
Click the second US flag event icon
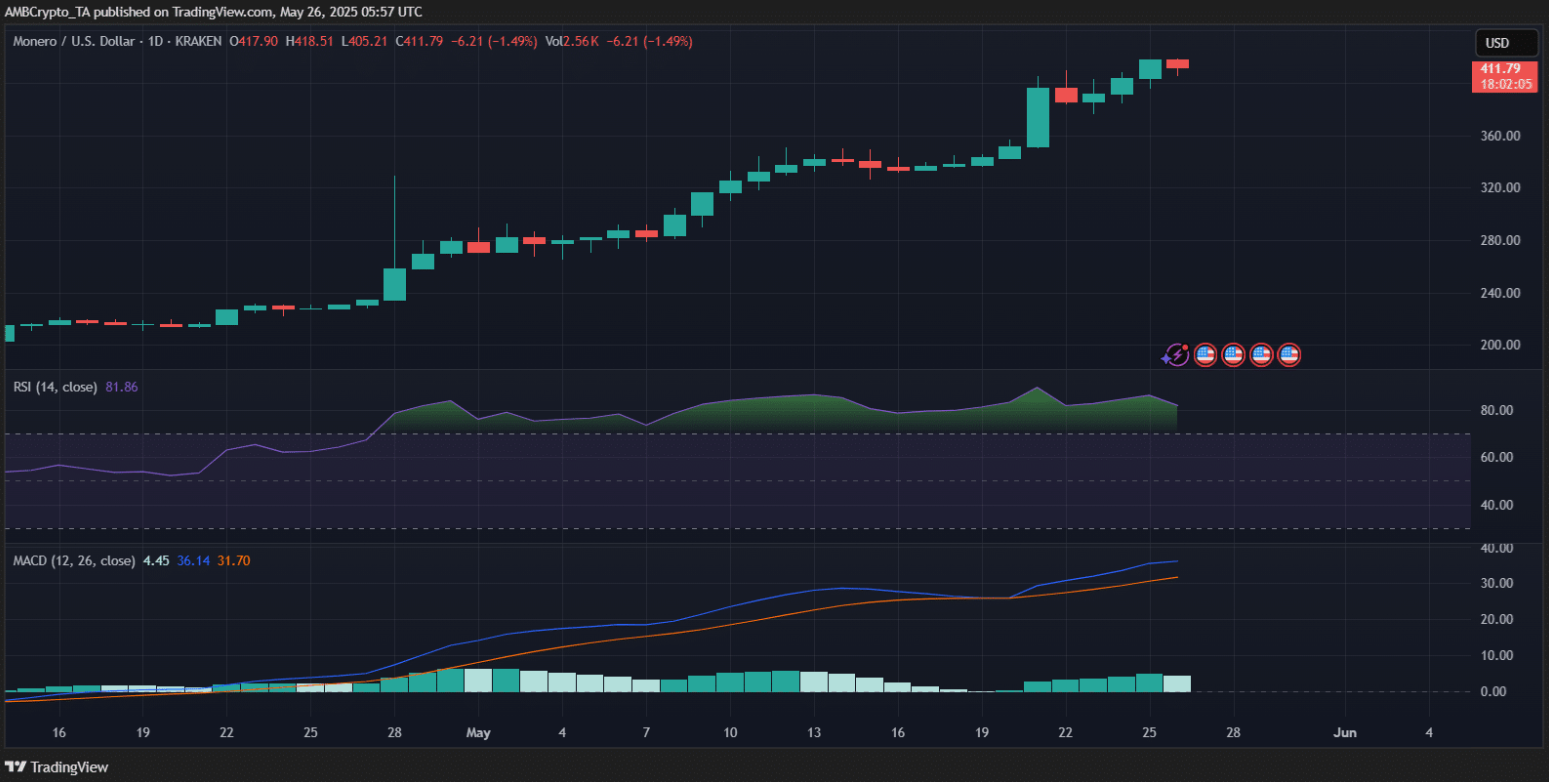click(1233, 354)
